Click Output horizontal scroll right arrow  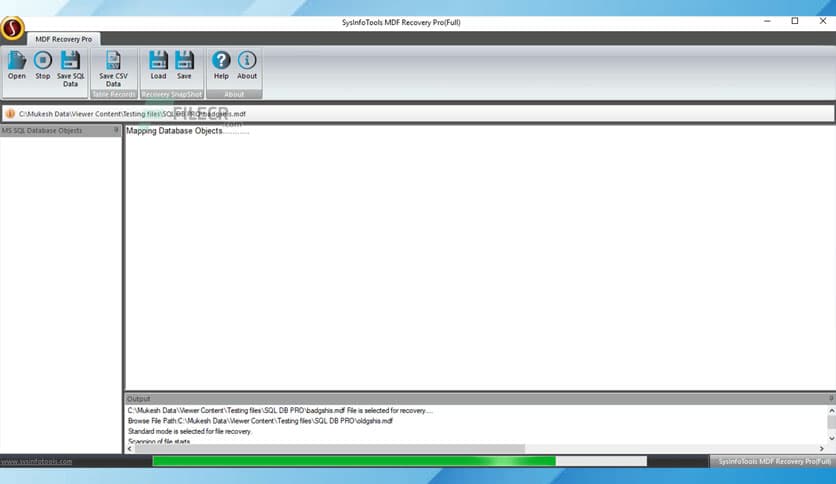coord(822,449)
